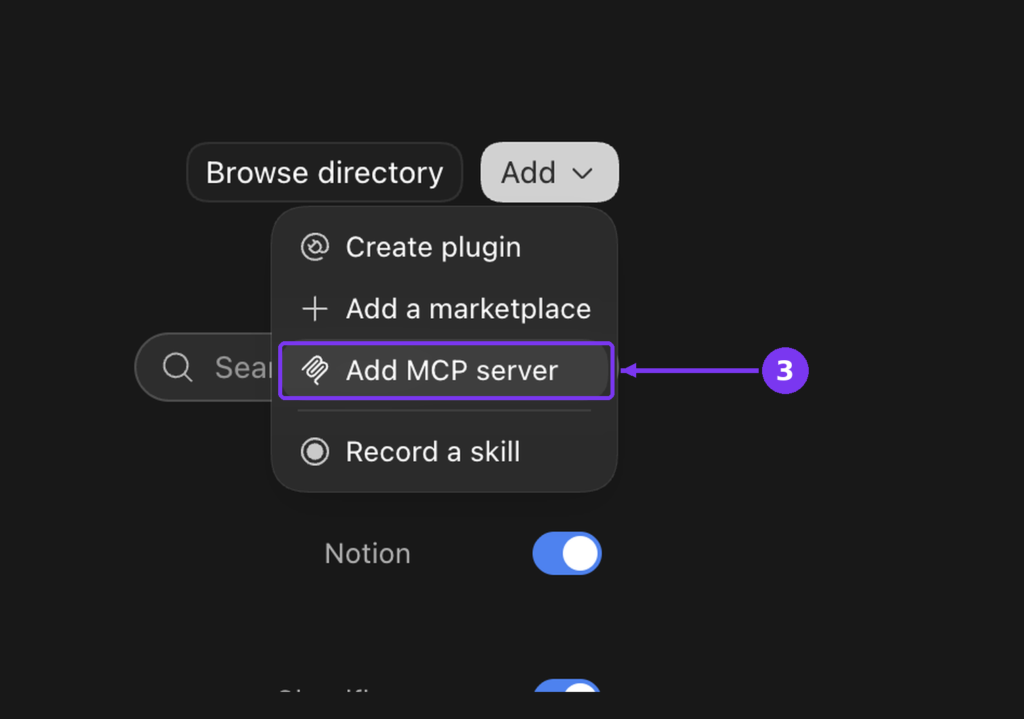Image resolution: width=1024 pixels, height=719 pixels.
Task: Click the Browse directory button
Action: pos(325,172)
